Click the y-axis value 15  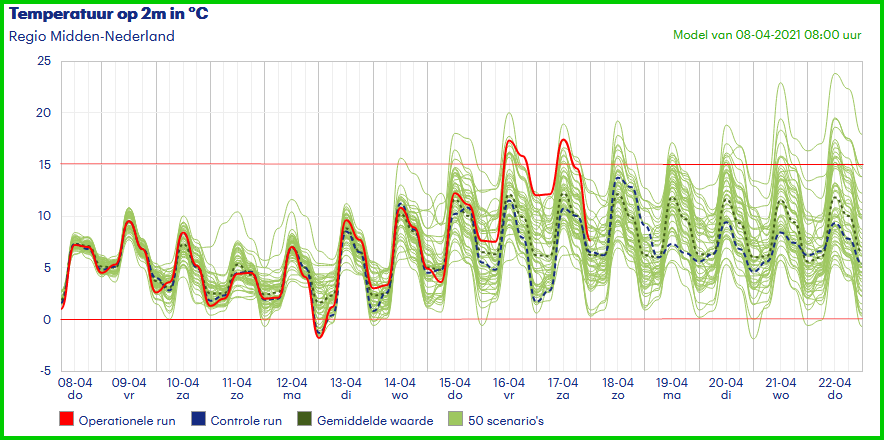(x=45, y=164)
